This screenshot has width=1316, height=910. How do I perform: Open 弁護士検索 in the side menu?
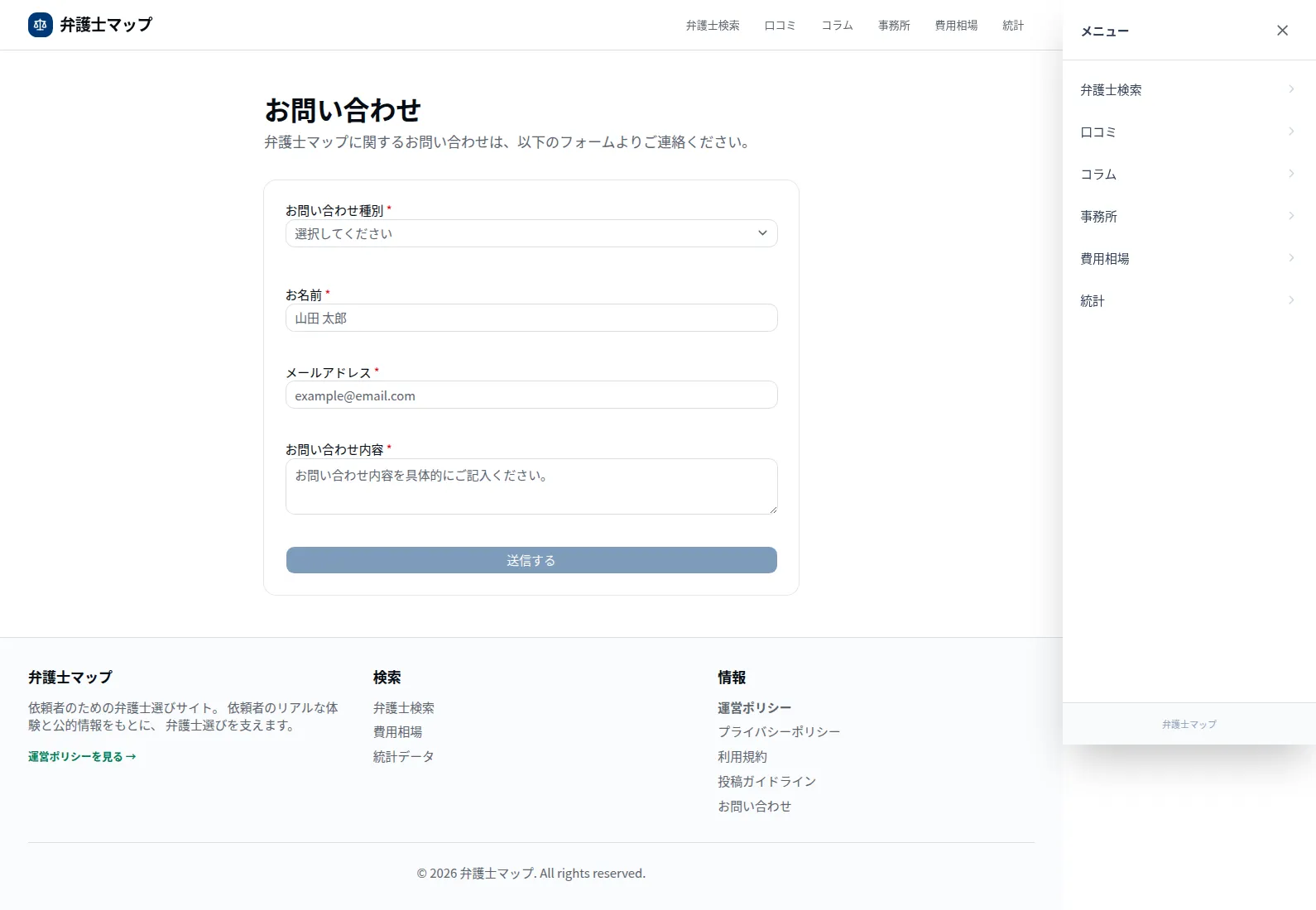(x=1189, y=89)
